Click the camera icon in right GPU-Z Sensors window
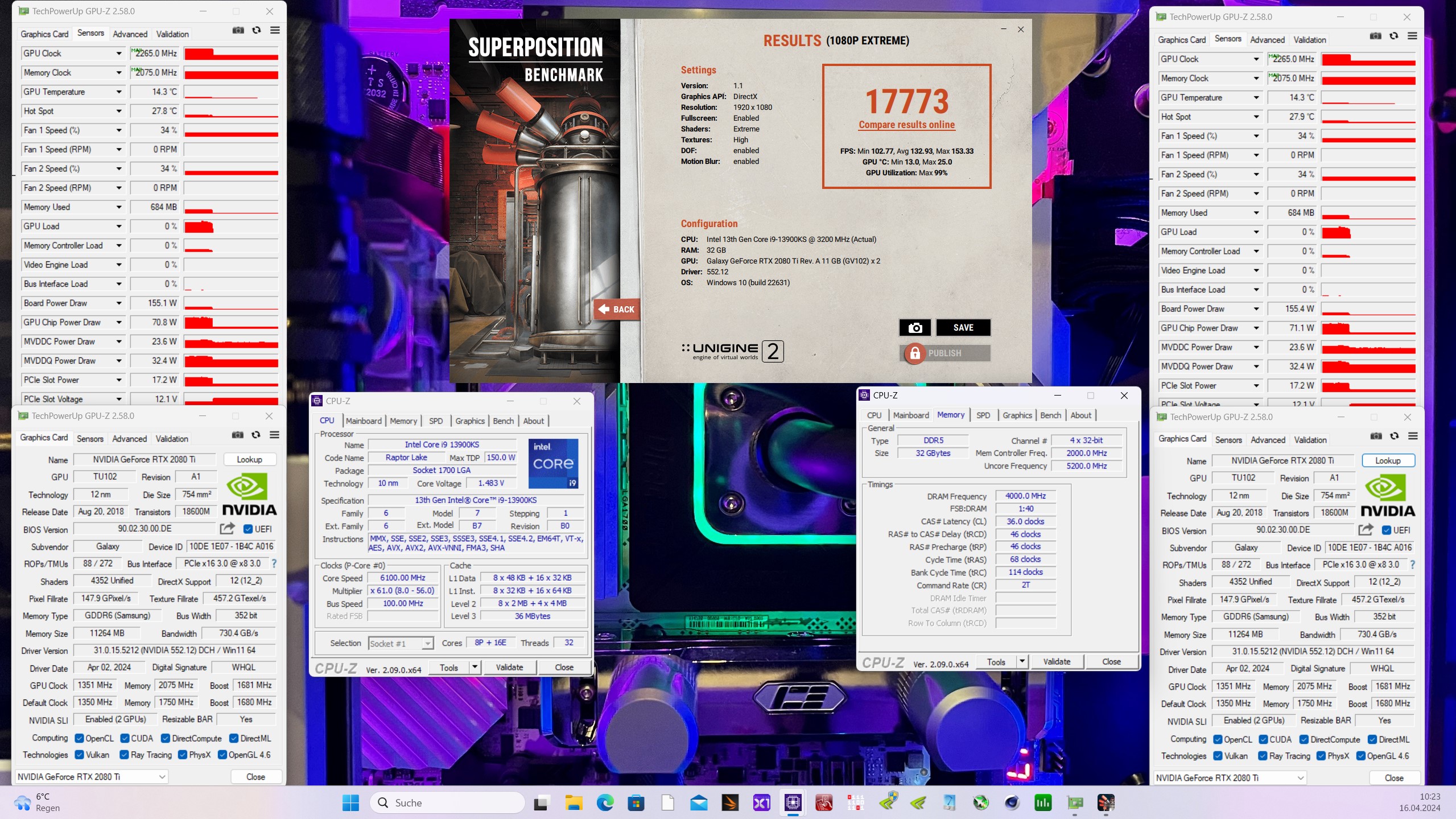The height and width of the screenshot is (819, 1456). [1376, 36]
